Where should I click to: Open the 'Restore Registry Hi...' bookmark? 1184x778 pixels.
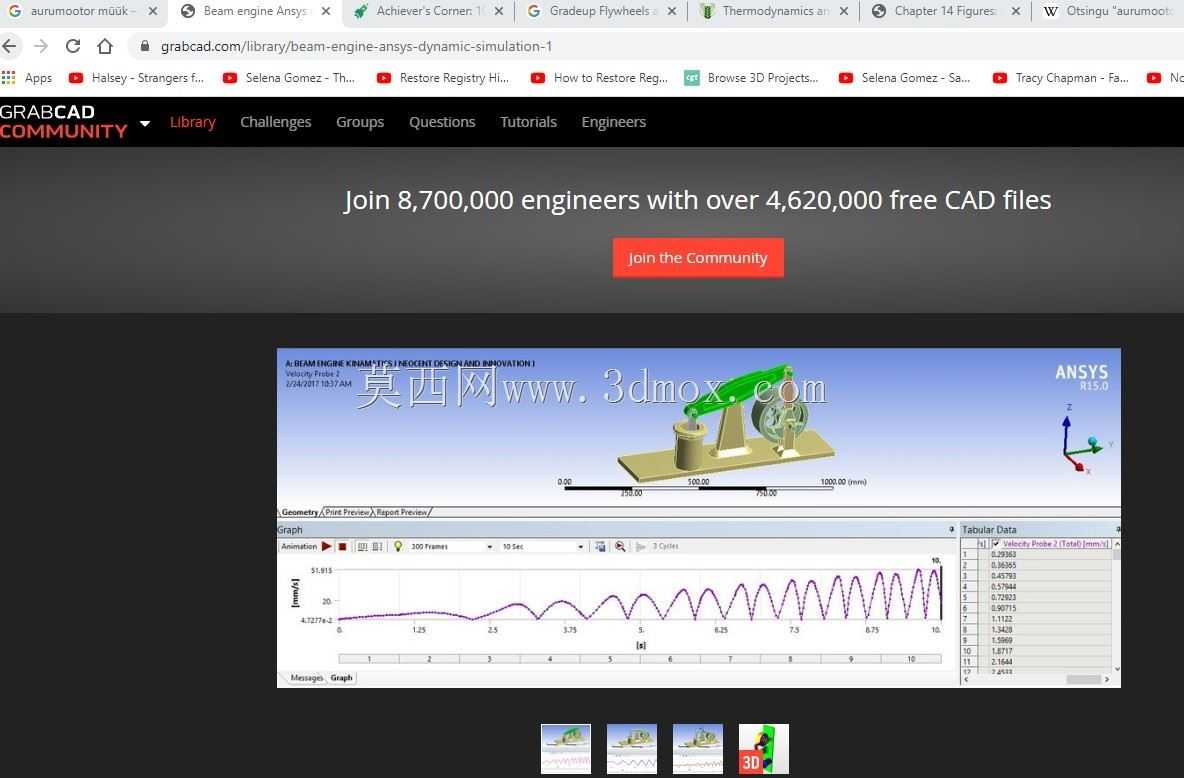pos(442,77)
